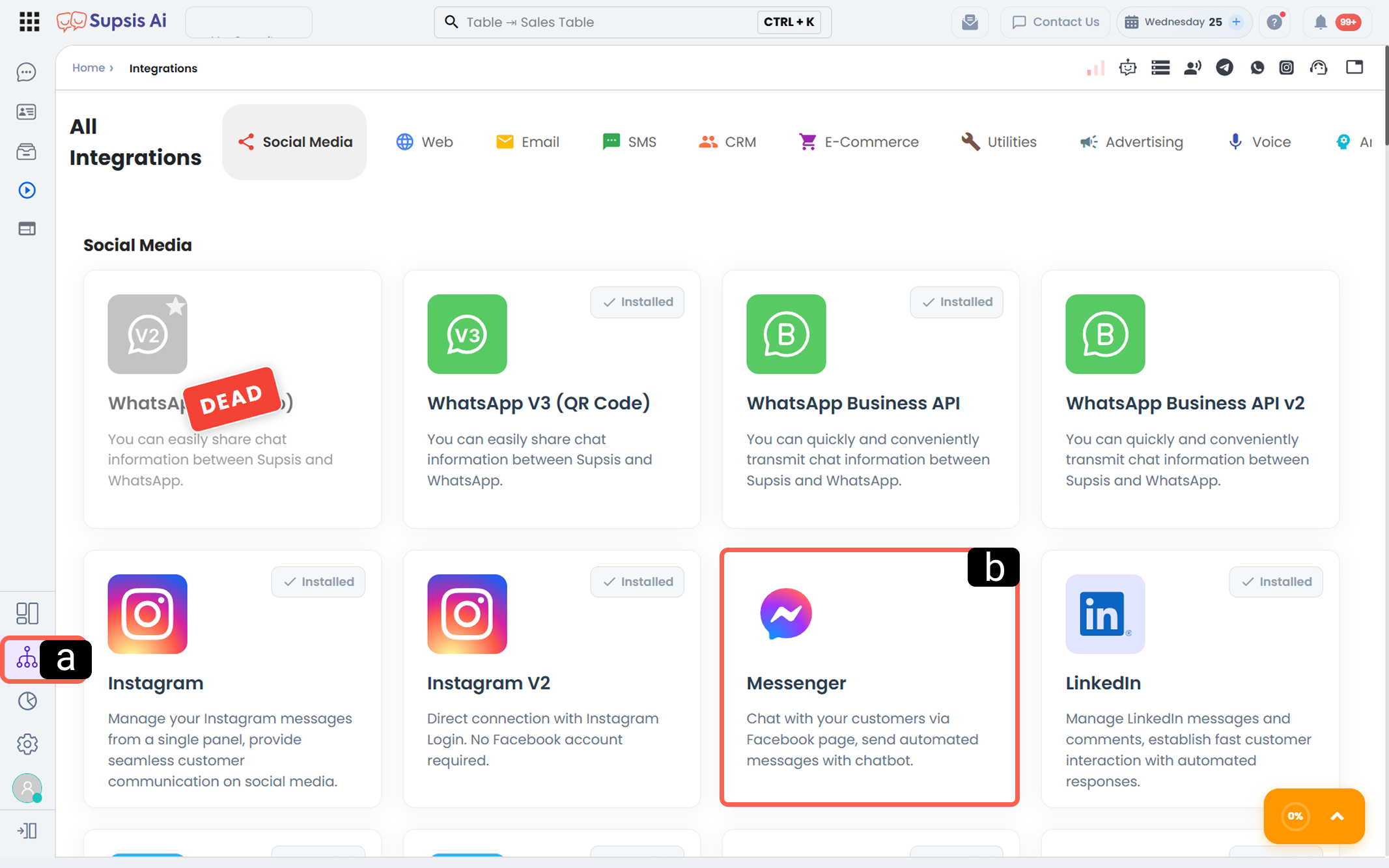Click the Contact Us button
The height and width of the screenshot is (868, 1389).
point(1056,22)
